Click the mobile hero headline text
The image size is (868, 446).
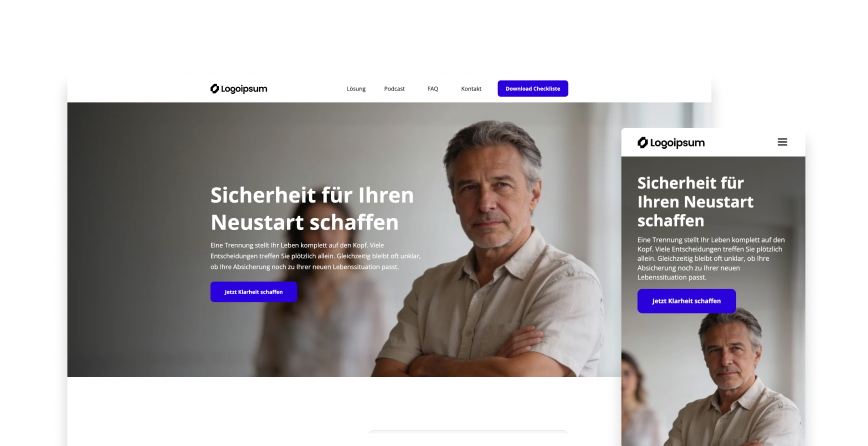(695, 201)
